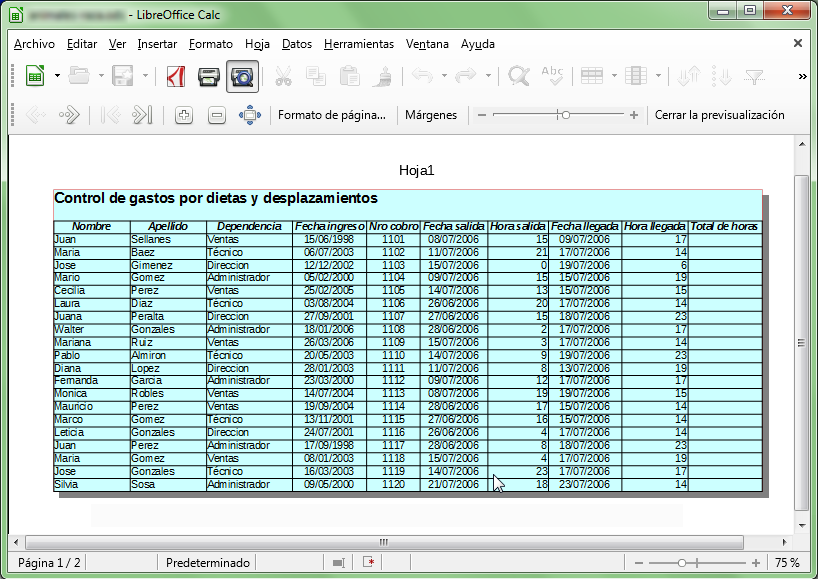
Task: Toggle the print preview icon
Action: coord(242,76)
